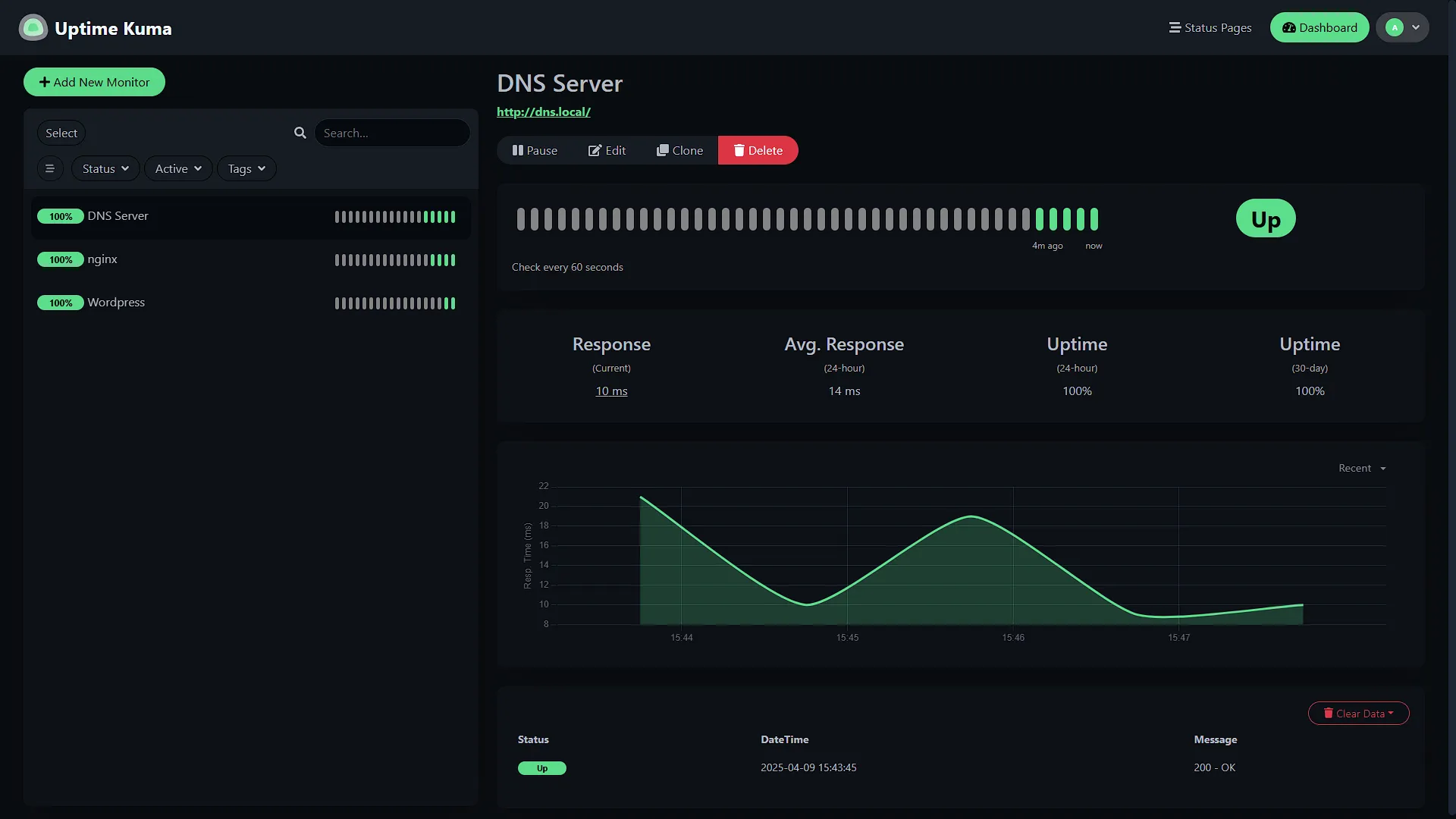1456x819 pixels.
Task: Select the nginx monitor
Action: pos(250,260)
